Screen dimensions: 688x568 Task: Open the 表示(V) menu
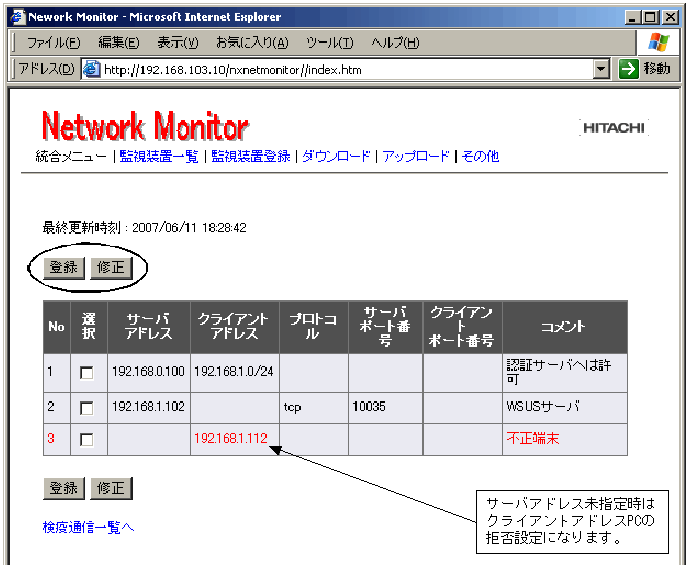(178, 43)
